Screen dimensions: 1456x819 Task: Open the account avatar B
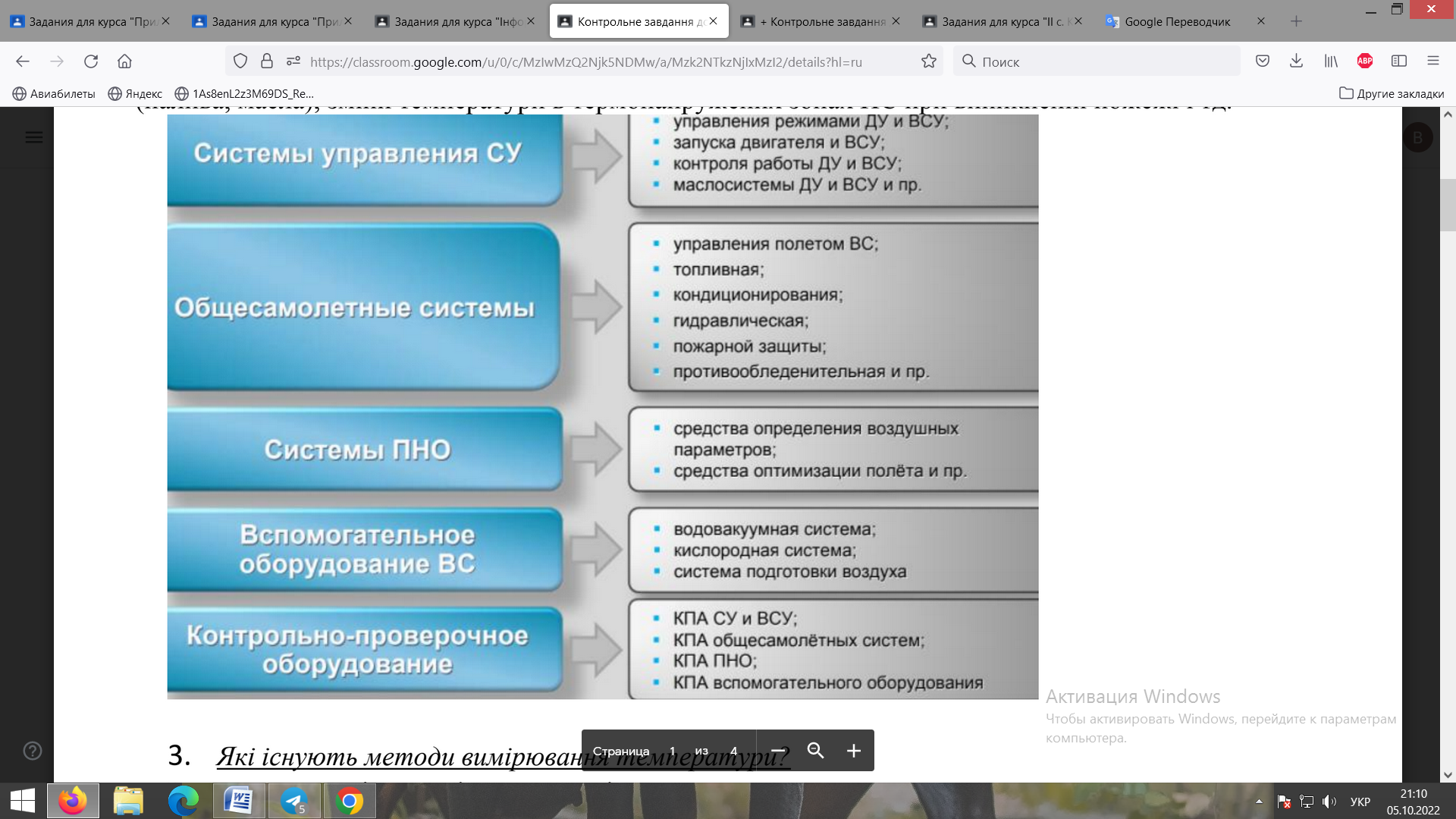(x=1417, y=138)
